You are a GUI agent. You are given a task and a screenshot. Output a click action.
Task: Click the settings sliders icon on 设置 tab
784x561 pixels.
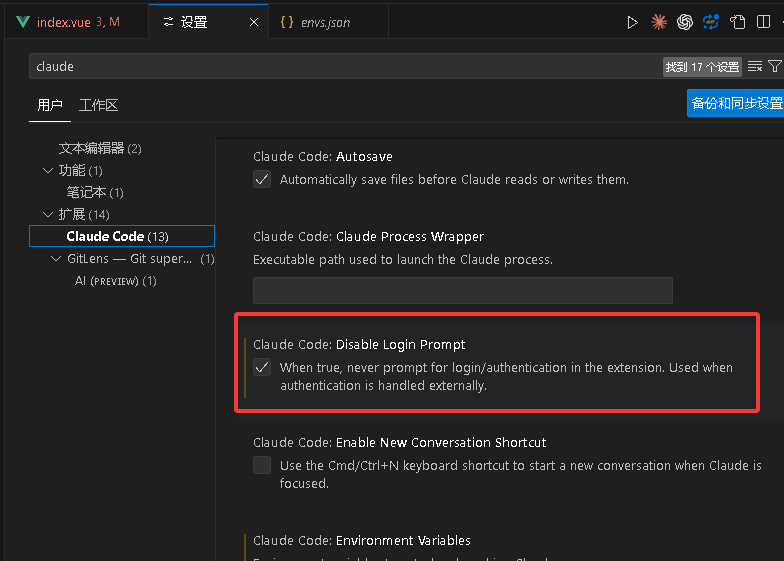168,22
